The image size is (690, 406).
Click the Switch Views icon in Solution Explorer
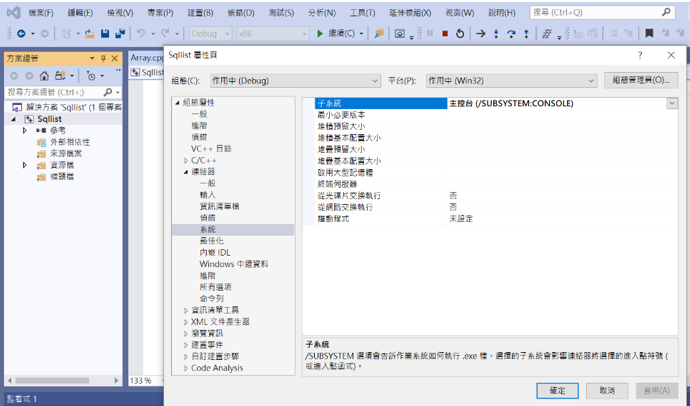(60, 76)
